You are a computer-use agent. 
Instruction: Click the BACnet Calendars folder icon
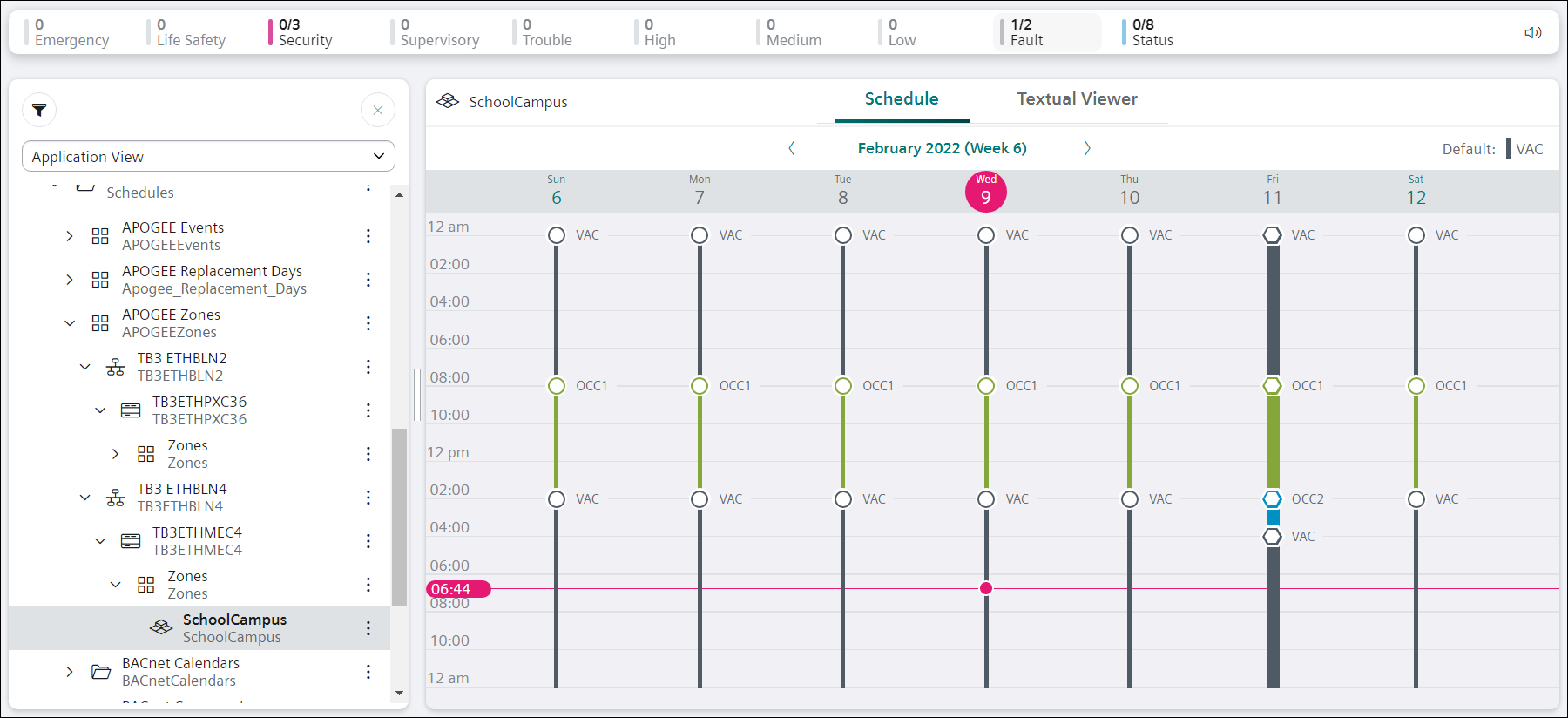101,672
